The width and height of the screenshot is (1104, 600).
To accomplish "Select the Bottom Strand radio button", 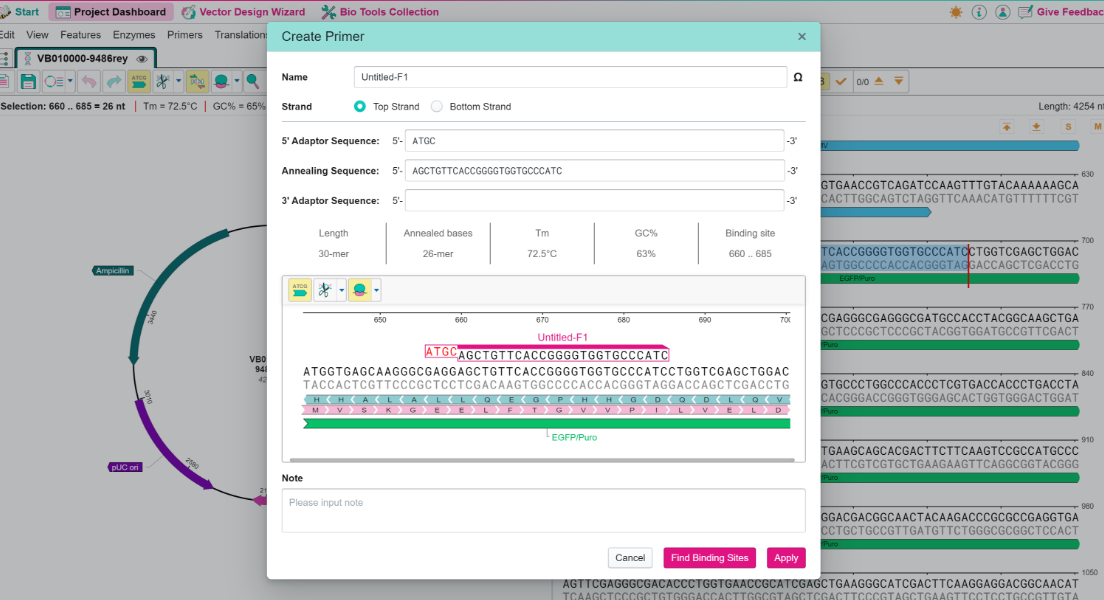I will pos(437,106).
